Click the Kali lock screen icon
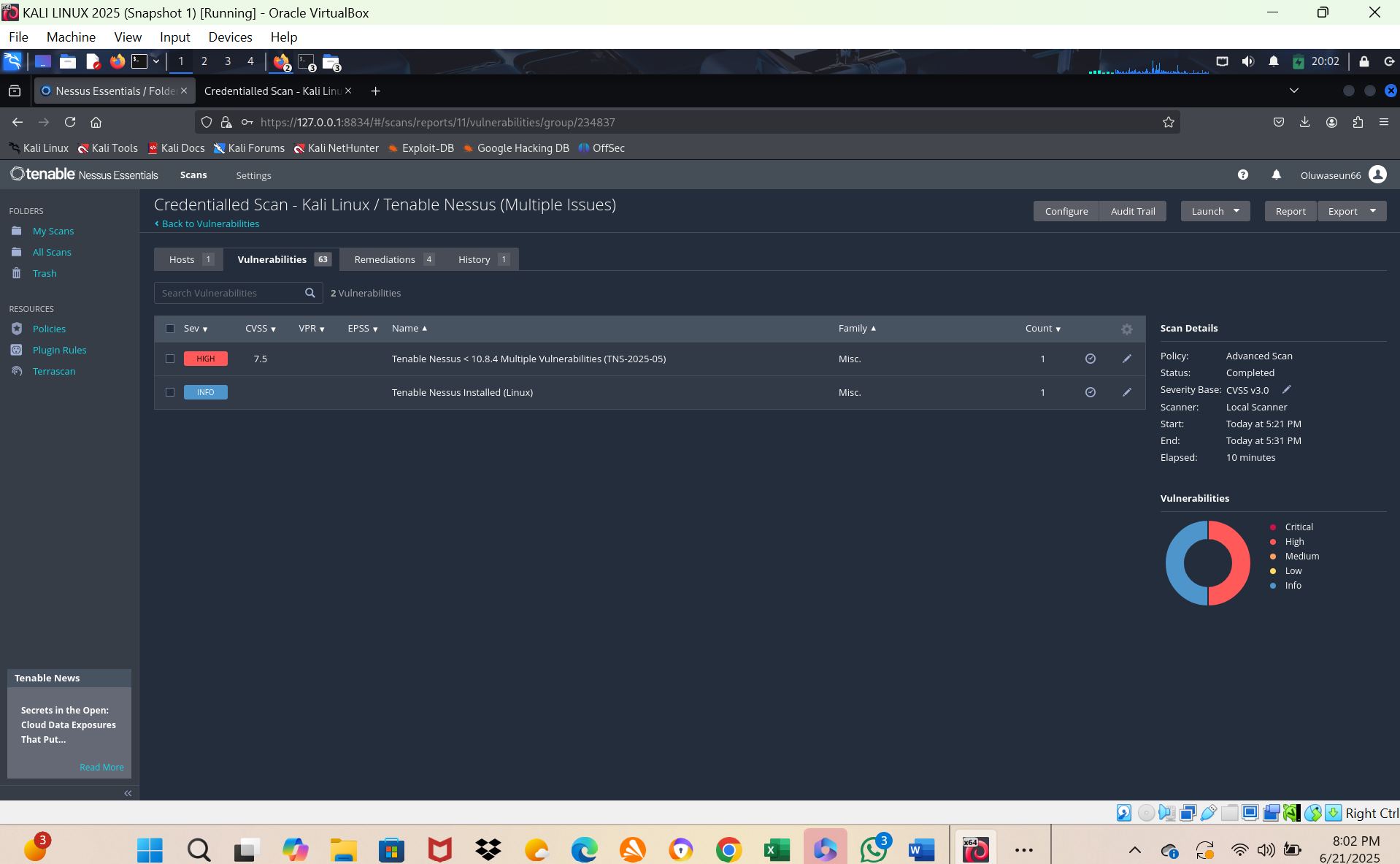 1364,61
